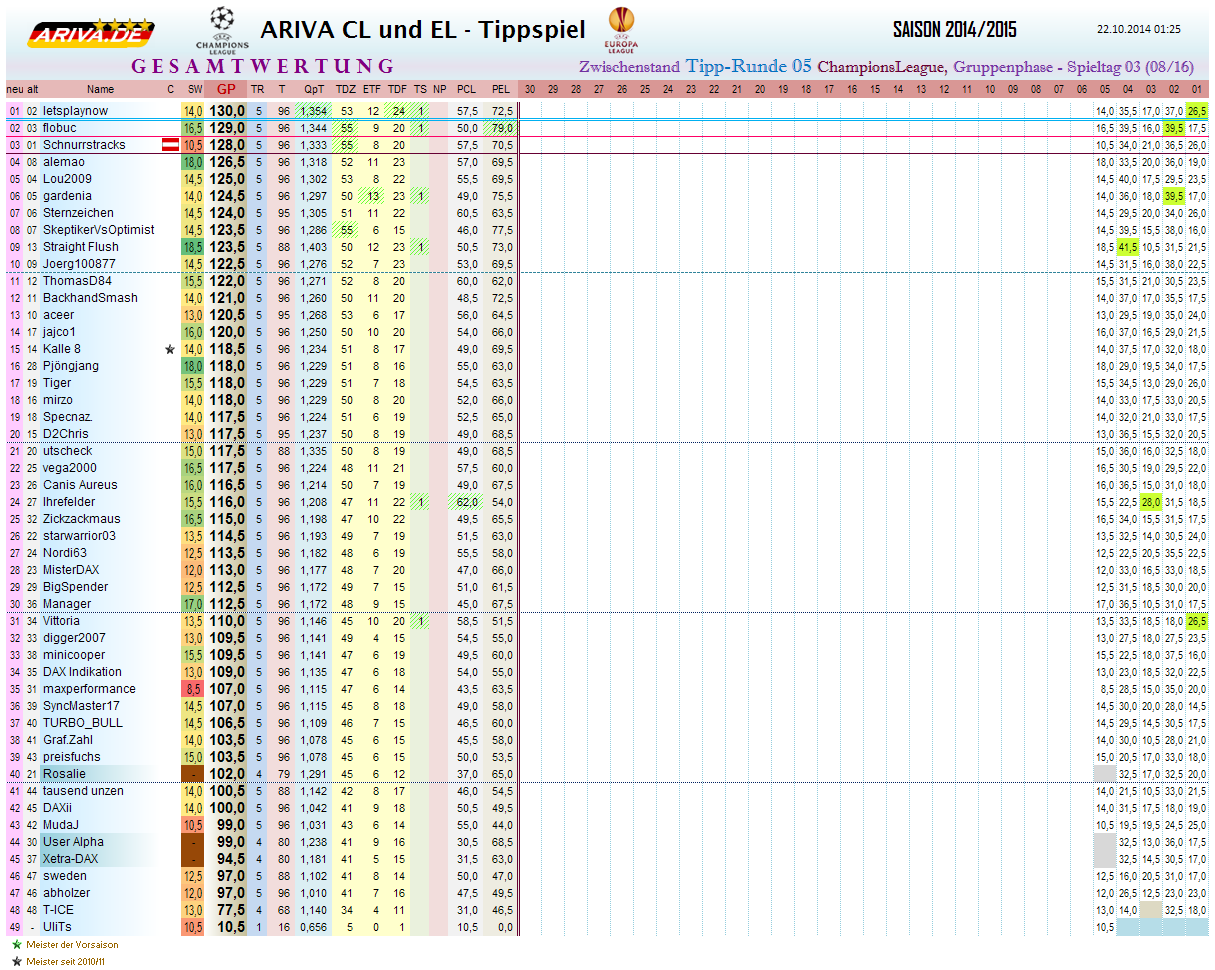Viewport: 1215px width, 970px height.
Task: Select player name T-ICE
Action: [58, 910]
